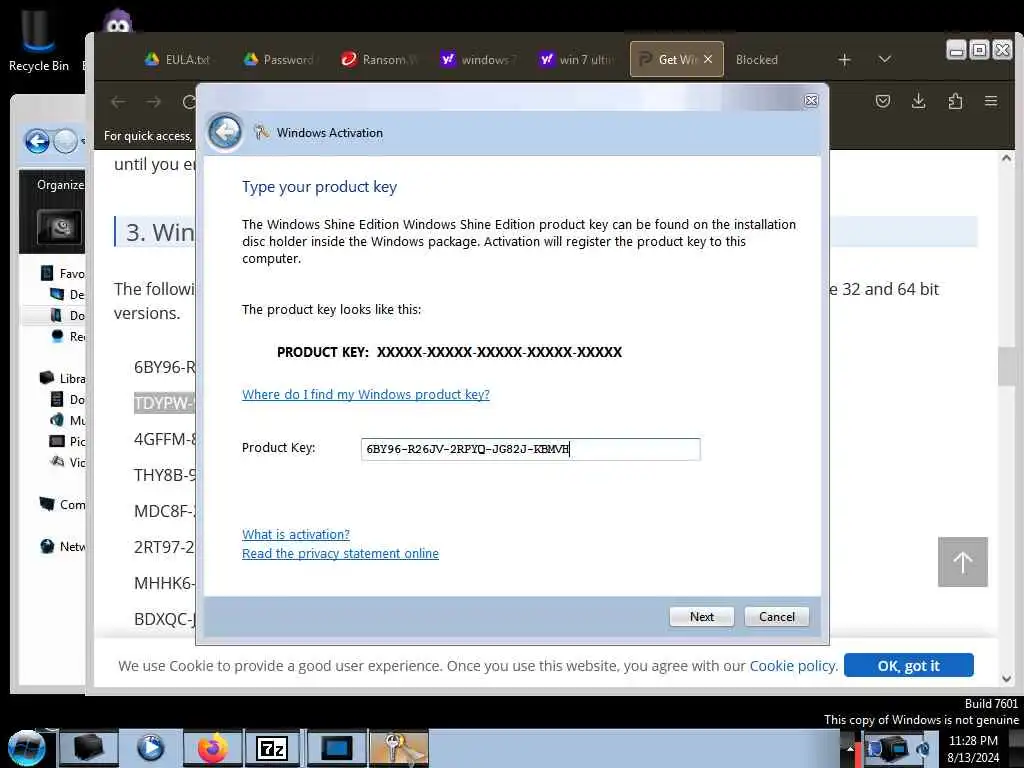Select Computer in Explorer navigation pane
Image resolution: width=1024 pixels, height=768 pixels.
[x=63, y=504]
